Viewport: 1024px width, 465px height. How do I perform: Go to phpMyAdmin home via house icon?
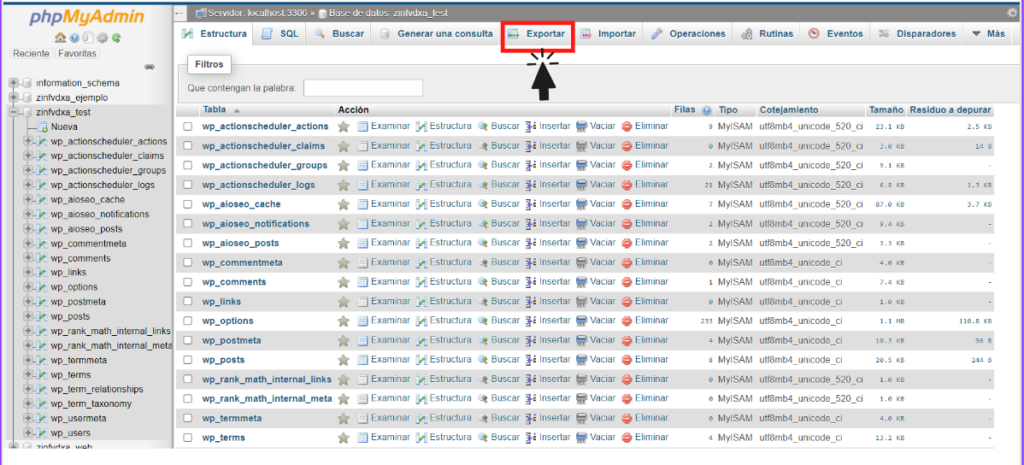coord(61,38)
